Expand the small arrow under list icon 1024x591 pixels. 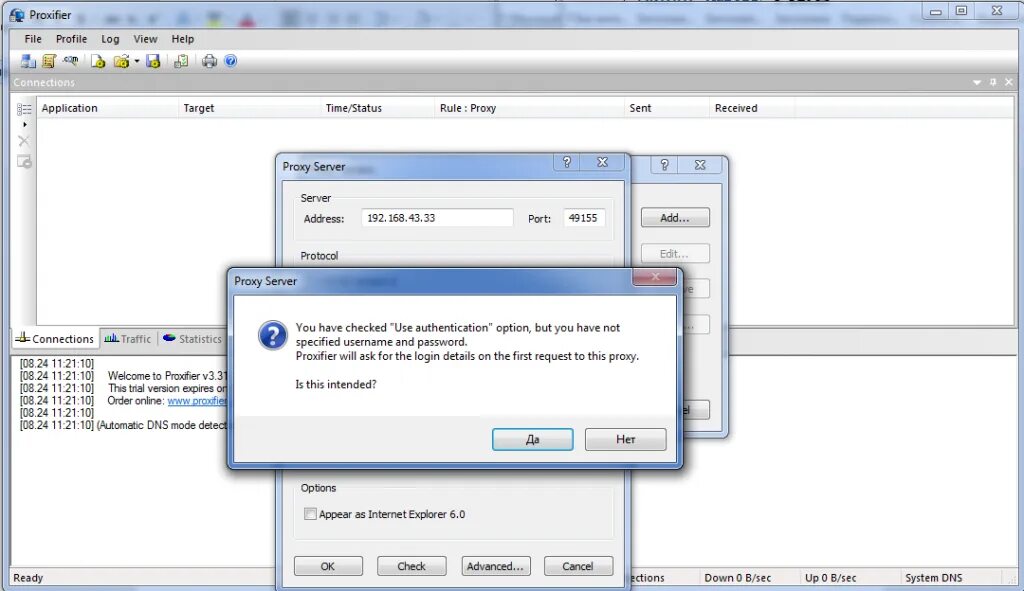pos(25,124)
